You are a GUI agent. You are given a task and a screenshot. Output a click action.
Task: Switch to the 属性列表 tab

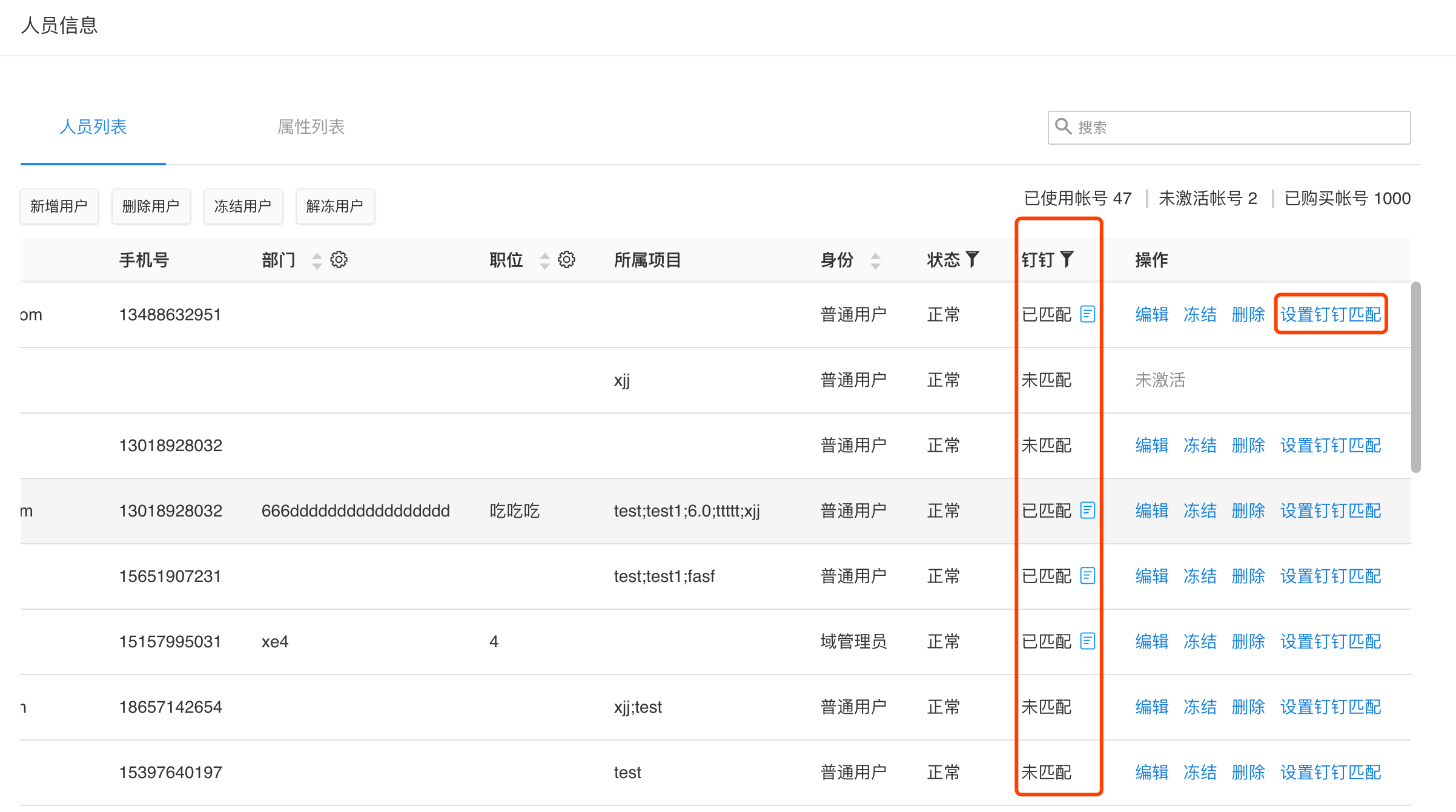(x=311, y=127)
